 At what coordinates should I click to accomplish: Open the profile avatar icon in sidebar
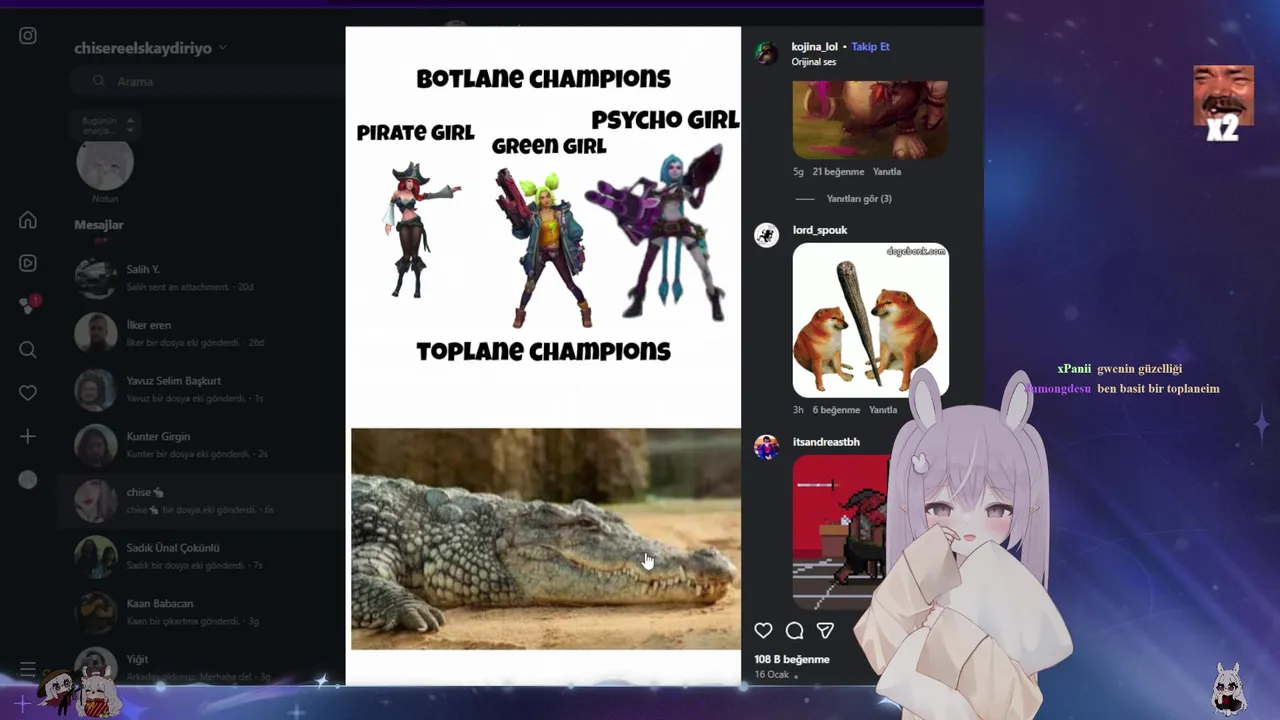(x=28, y=480)
